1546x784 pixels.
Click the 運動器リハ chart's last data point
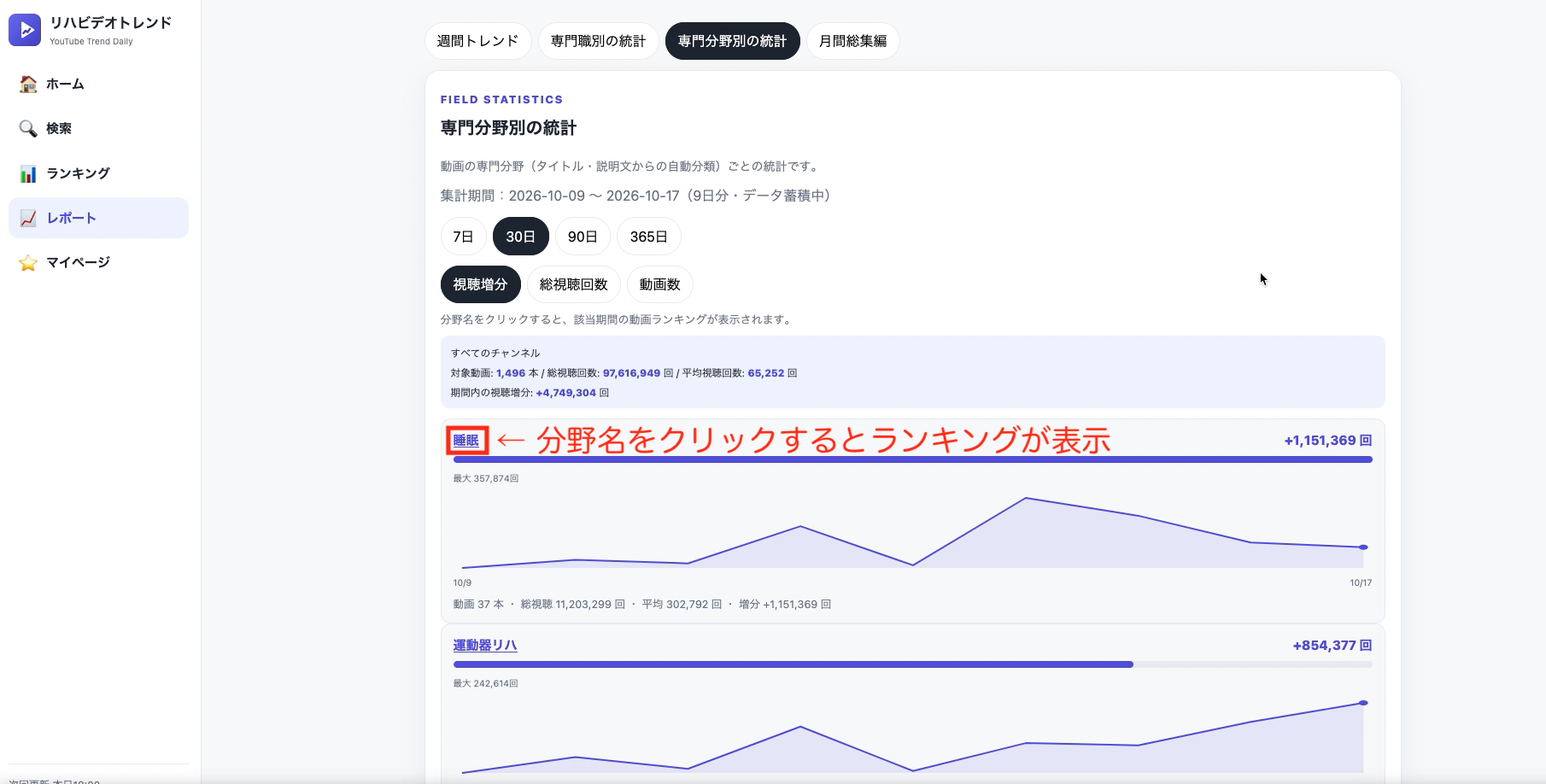tap(1363, 703)
